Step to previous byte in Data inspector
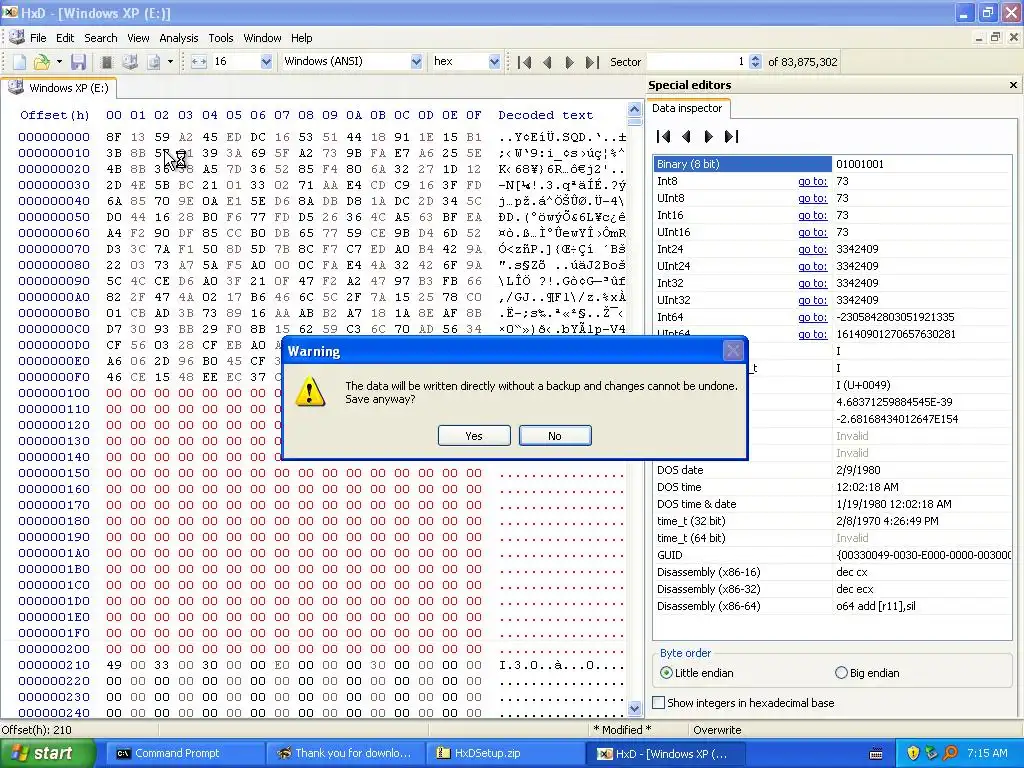 686,136
